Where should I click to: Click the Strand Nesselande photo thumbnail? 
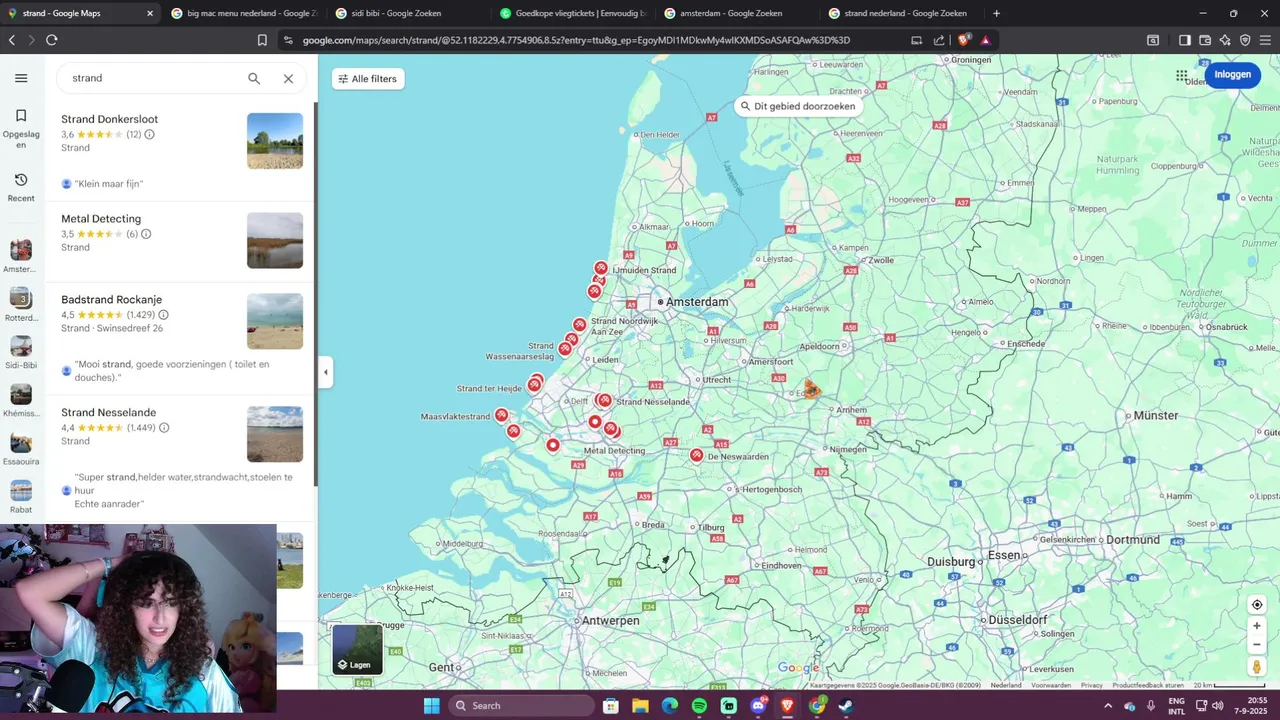coord(275,434)
